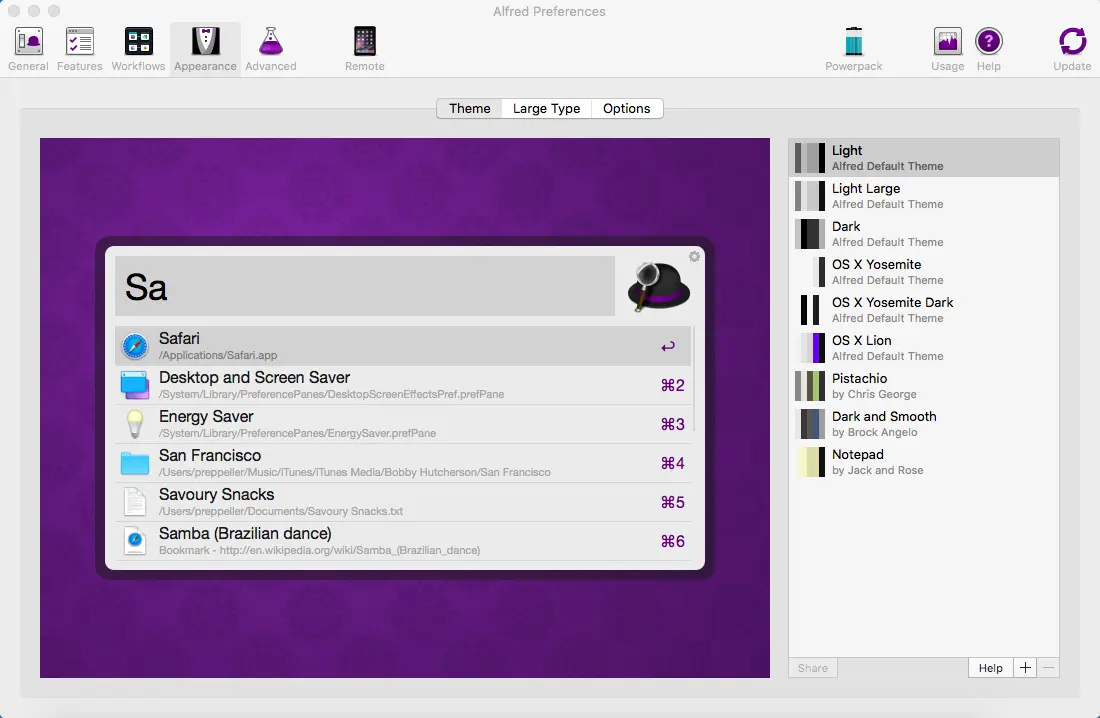Screen dimensions: 1100x718
Task: Click the Energy Saver lightbulb icon
Action: [x=135, y=424]
